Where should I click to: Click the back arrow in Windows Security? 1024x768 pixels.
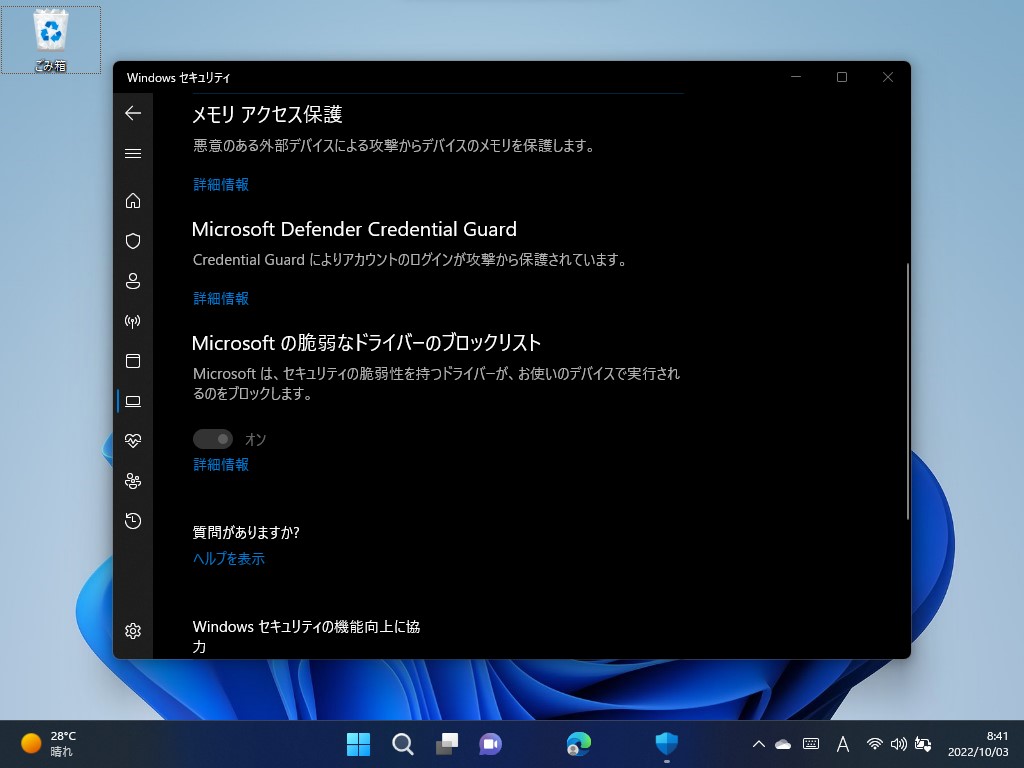(133, 113)
